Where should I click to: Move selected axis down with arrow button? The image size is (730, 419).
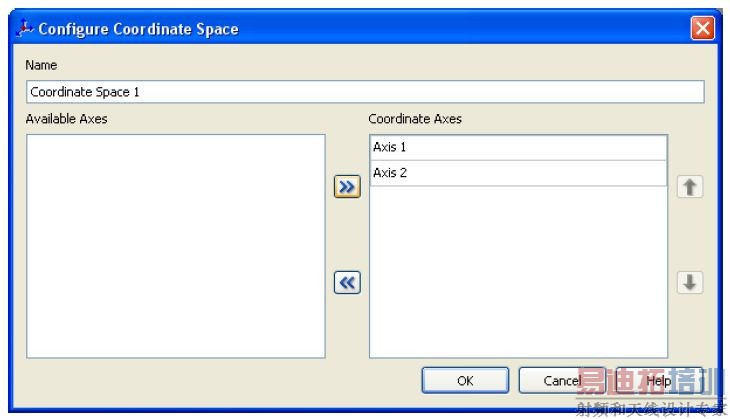click(689, 283)
